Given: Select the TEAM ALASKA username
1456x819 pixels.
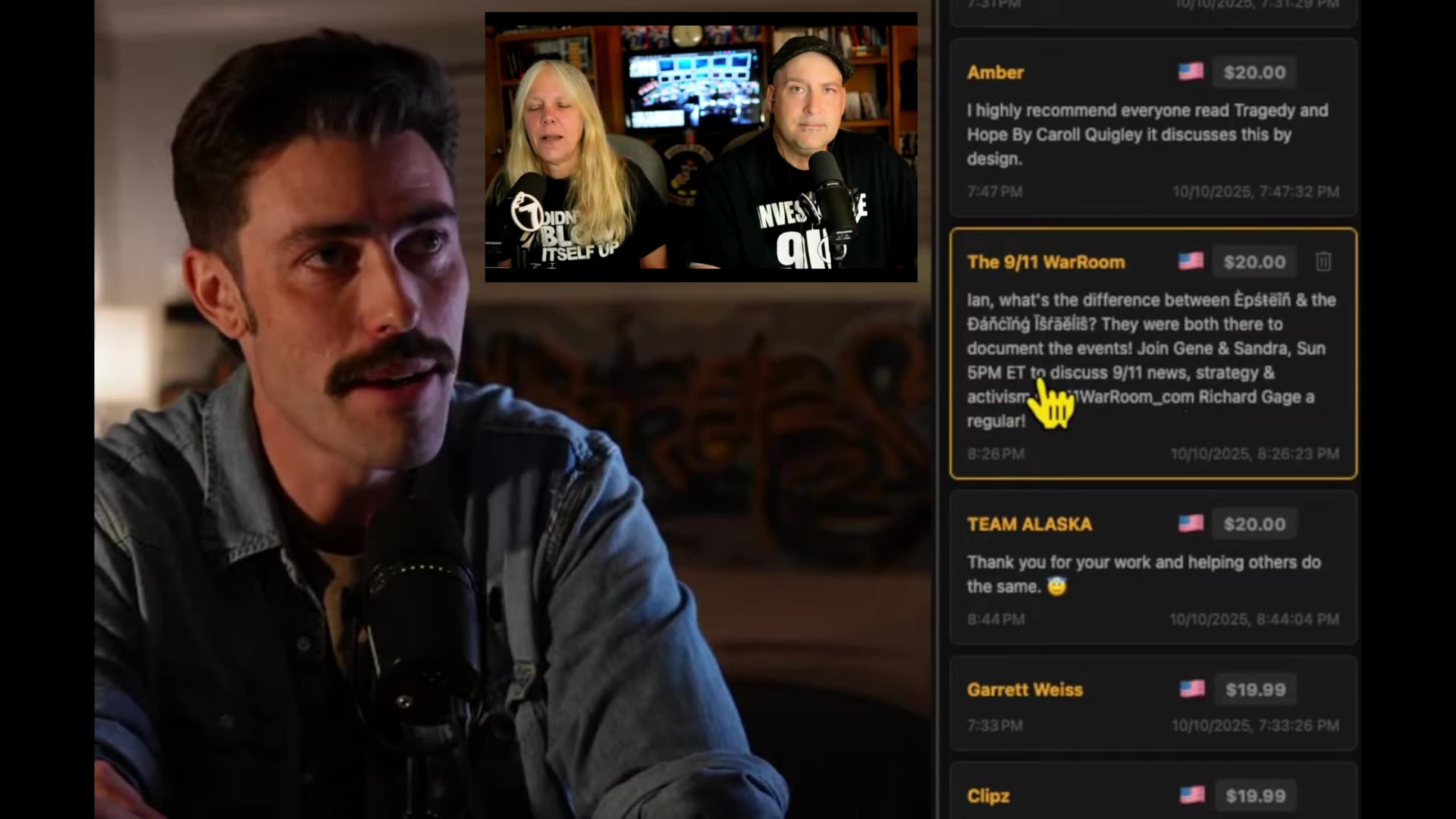Looking at the screenshot, I should click(1029, 524).
